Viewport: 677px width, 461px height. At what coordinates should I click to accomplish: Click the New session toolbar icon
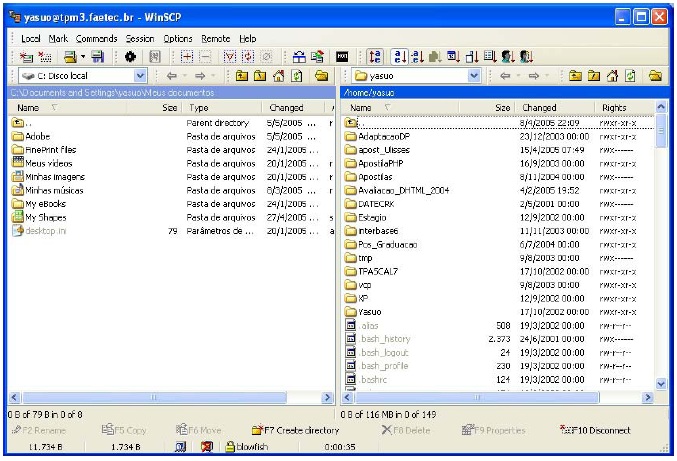click(x=26, y=57)
